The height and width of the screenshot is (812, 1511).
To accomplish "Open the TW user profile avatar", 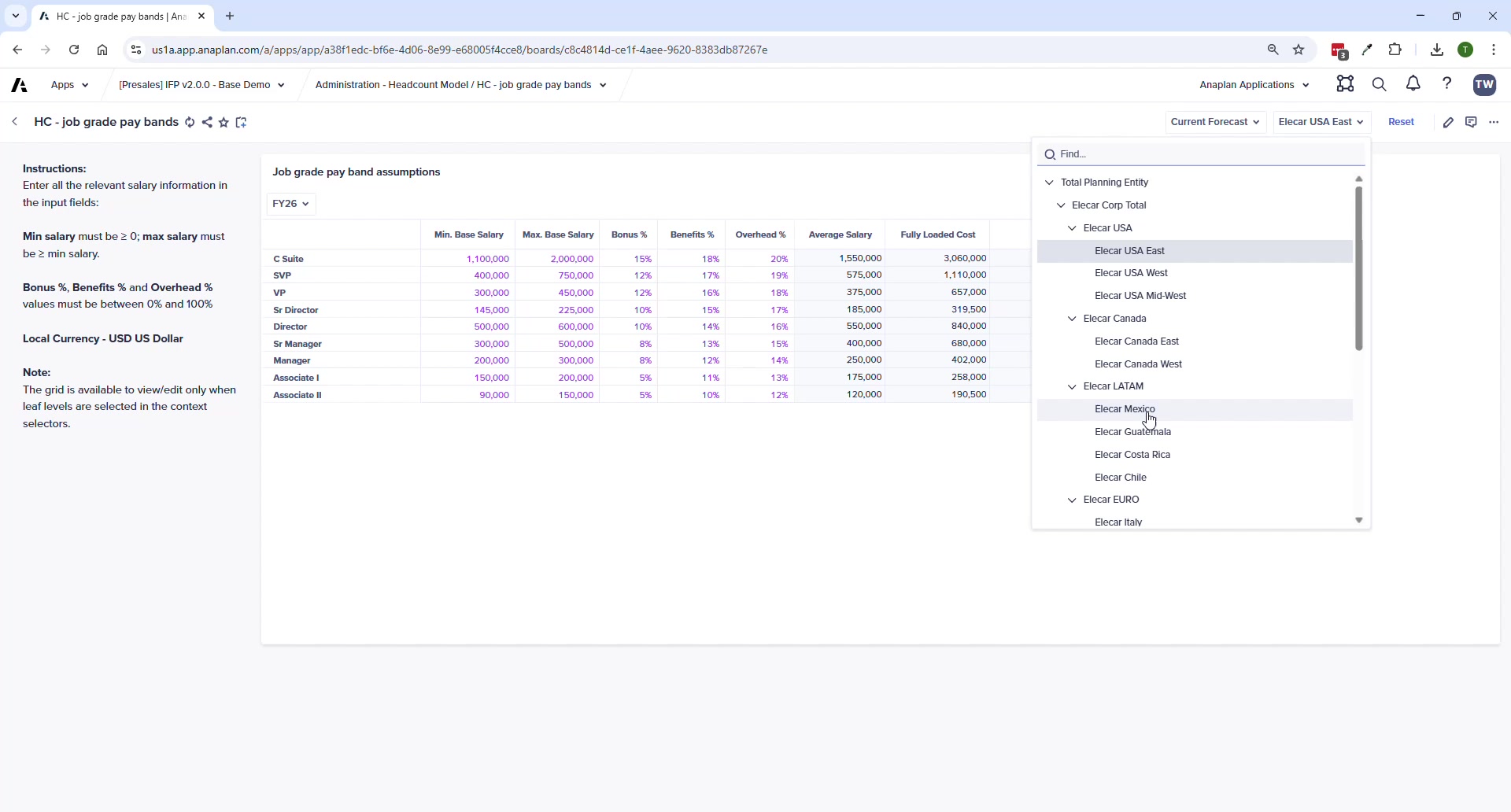I will coord(1485,85).
